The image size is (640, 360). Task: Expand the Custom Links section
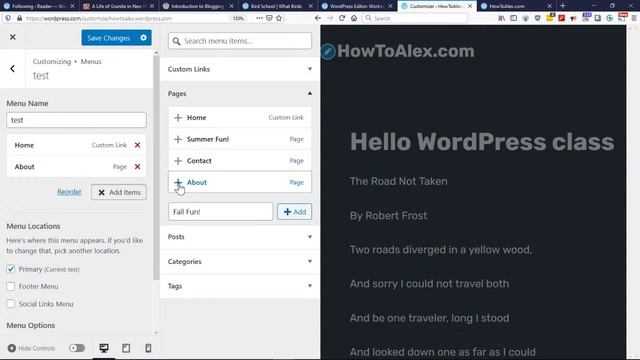click(x=240, y=69)
